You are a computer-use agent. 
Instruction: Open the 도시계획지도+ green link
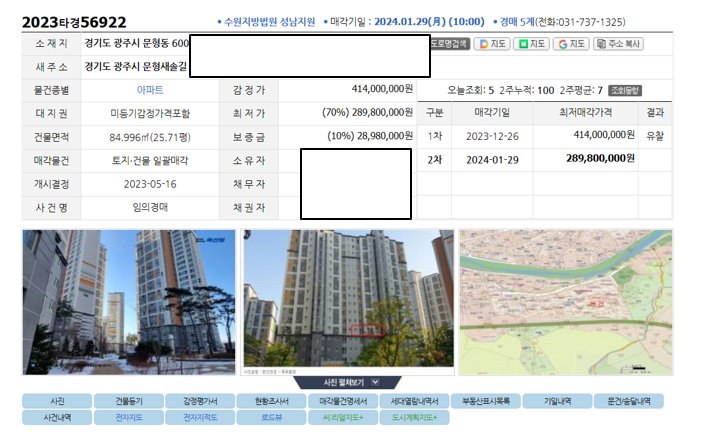click(x=415, y=418)
